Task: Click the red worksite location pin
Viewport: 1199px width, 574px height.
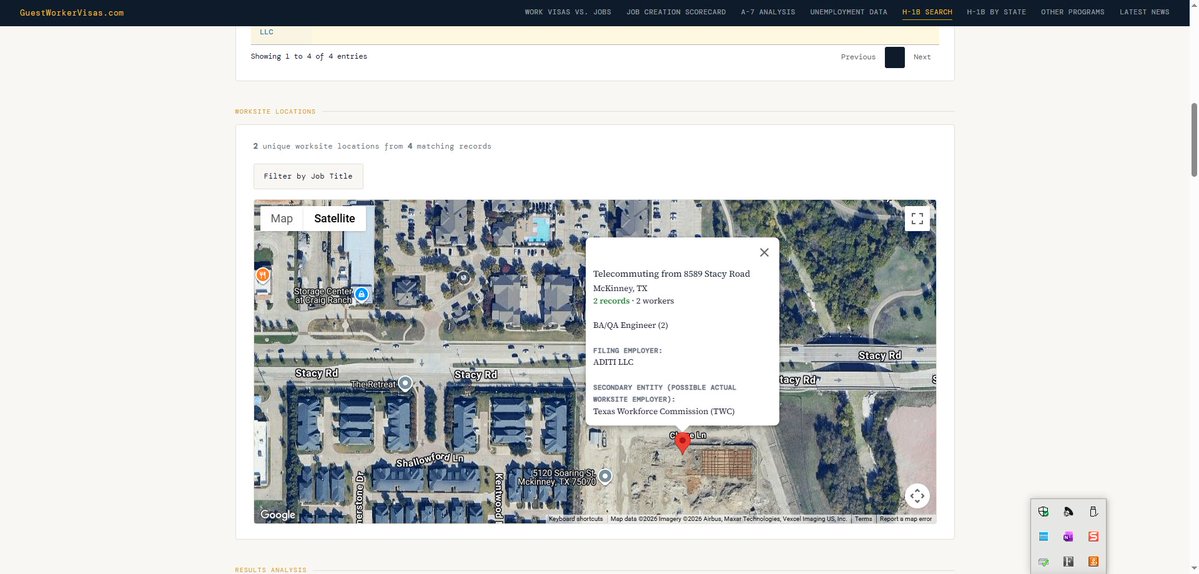Action: (x=683, y=443)
